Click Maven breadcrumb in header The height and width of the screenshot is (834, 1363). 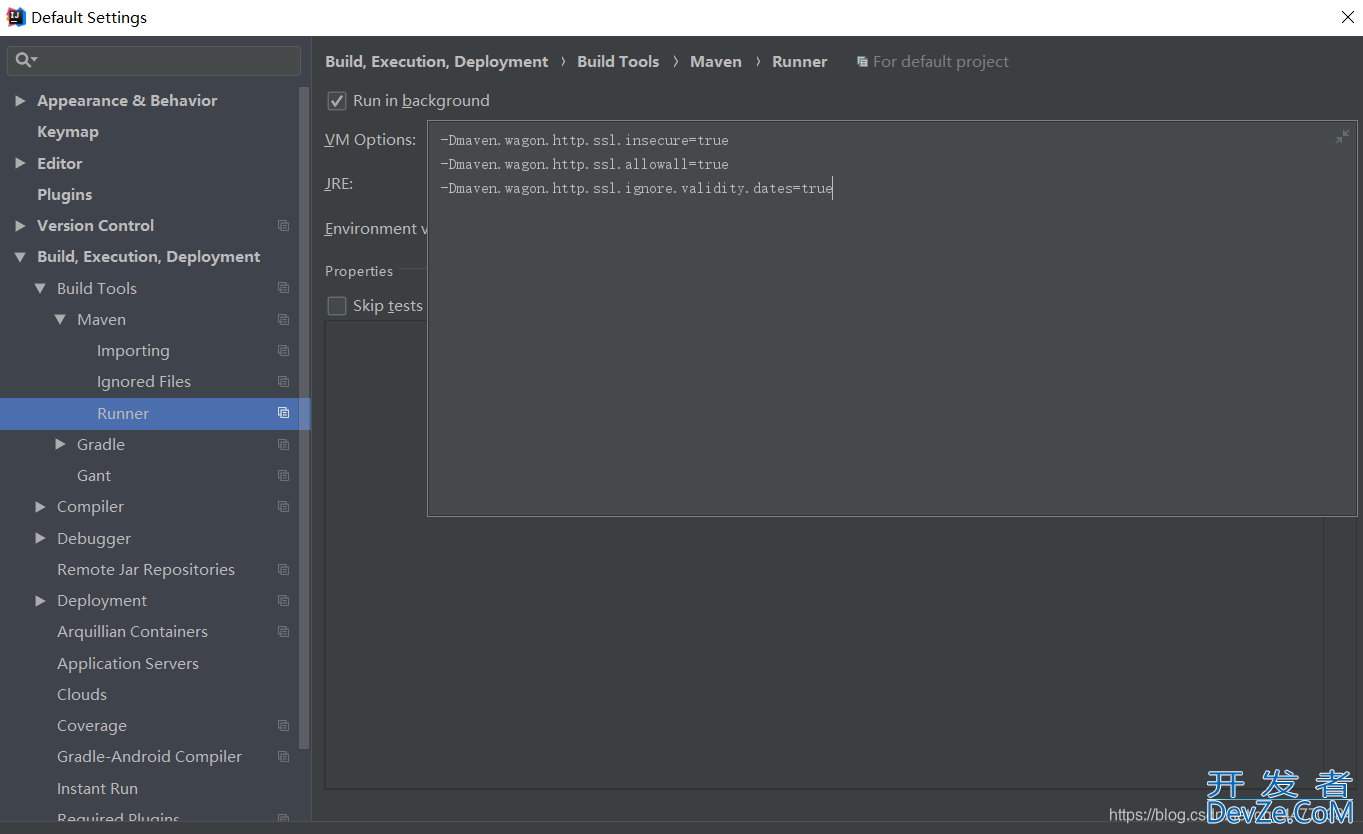point(716,62)
